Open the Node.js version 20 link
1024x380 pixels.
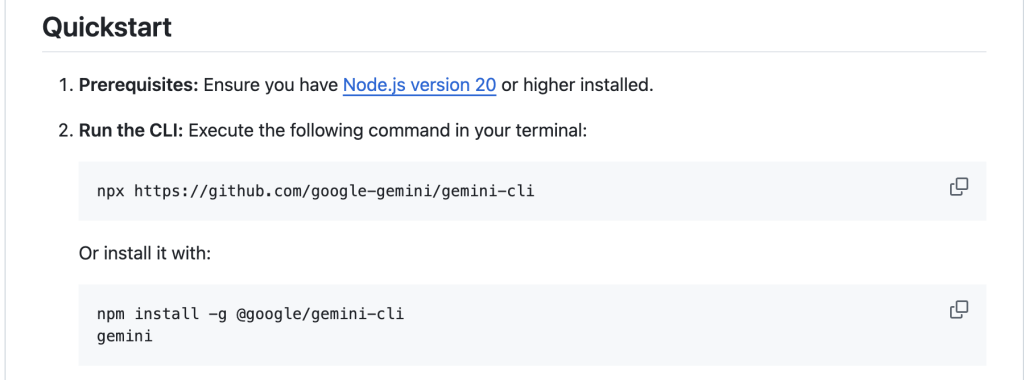pyautogui.click(x=419, y=85)
